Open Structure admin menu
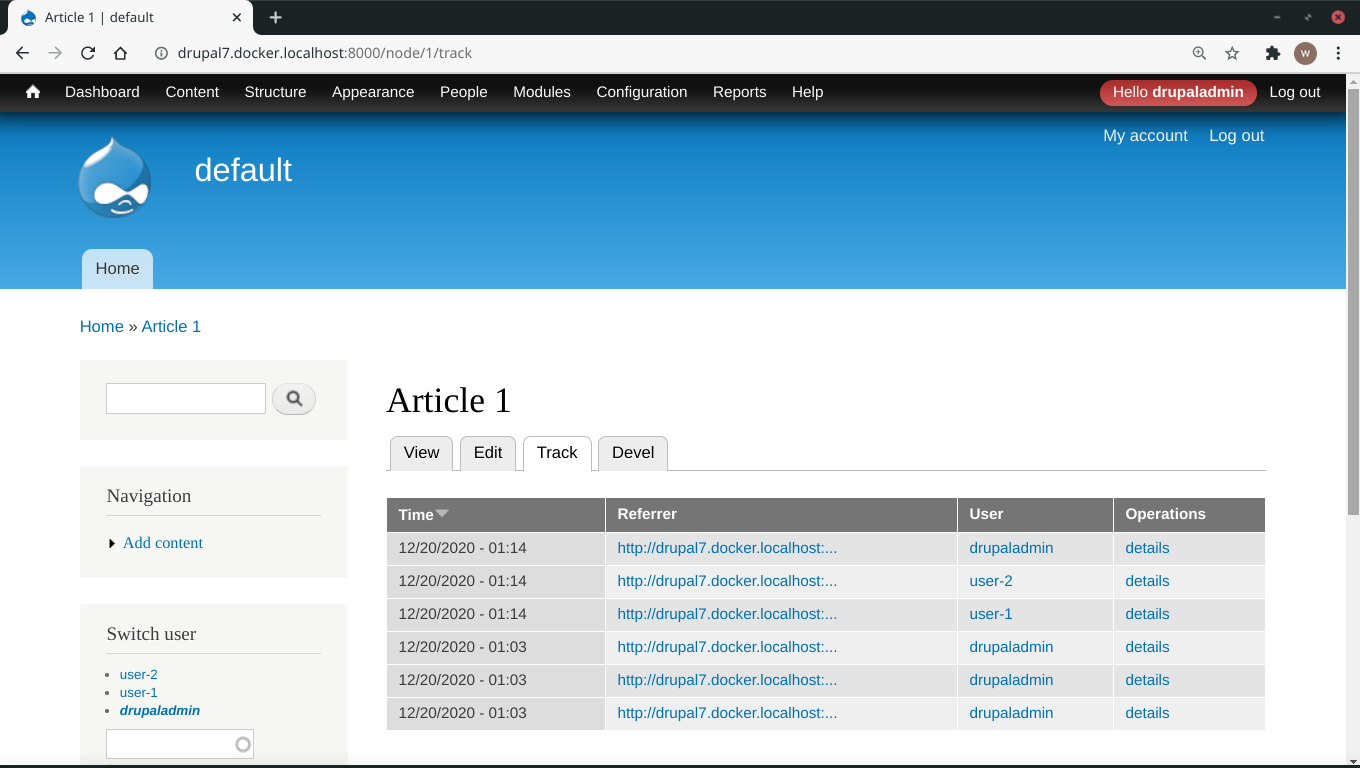 (x=275, y=92)
